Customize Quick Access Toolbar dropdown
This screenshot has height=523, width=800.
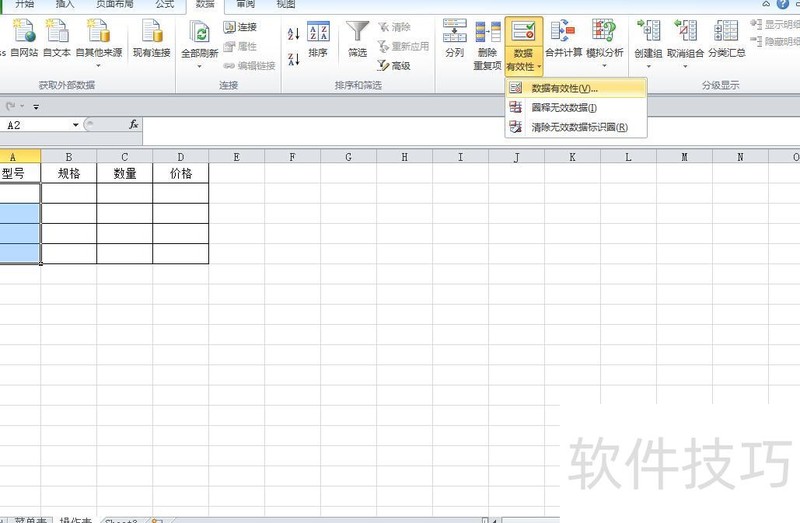36,107
